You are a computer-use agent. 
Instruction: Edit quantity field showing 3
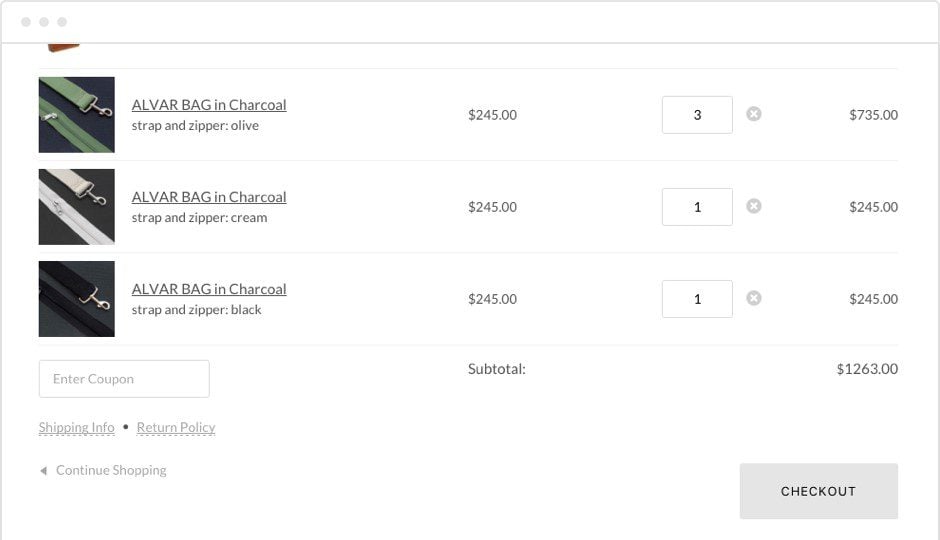[697, 115]
